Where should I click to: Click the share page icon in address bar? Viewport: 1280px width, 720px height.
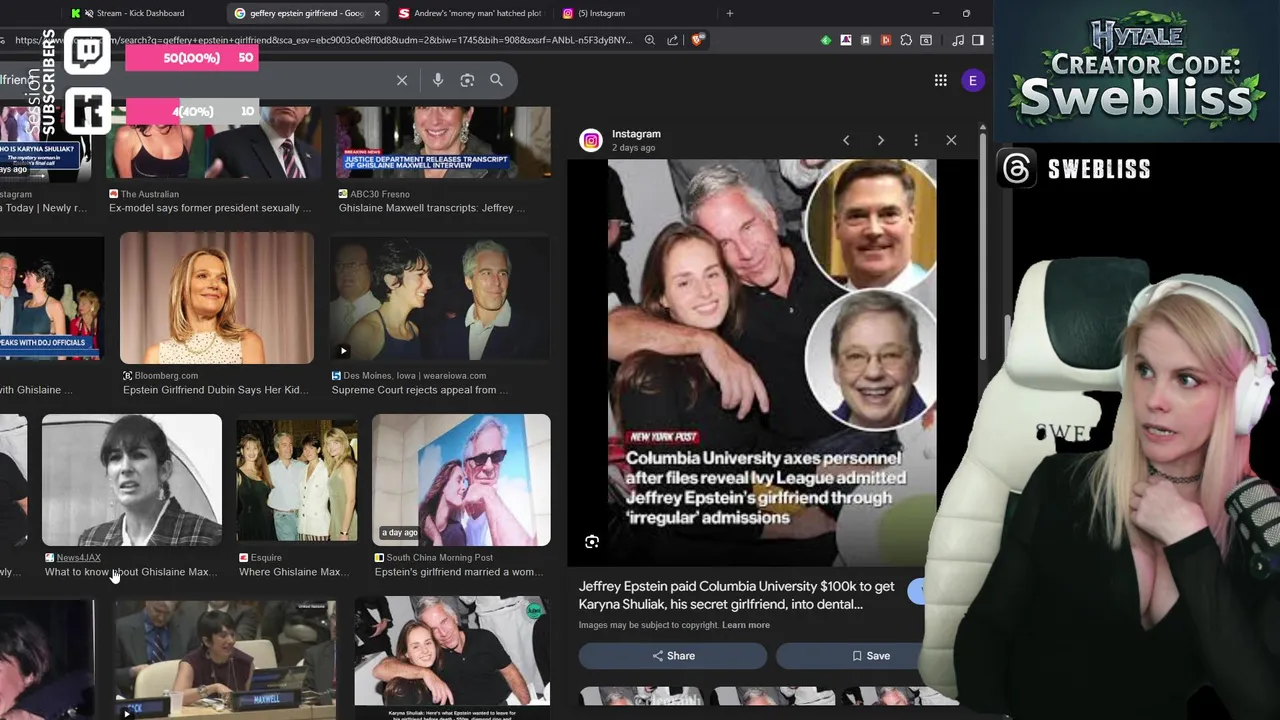673,40
